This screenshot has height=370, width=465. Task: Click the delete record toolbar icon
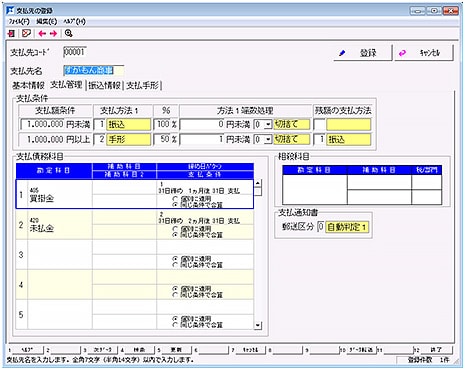pyautogui.click(x=26, y=34)
